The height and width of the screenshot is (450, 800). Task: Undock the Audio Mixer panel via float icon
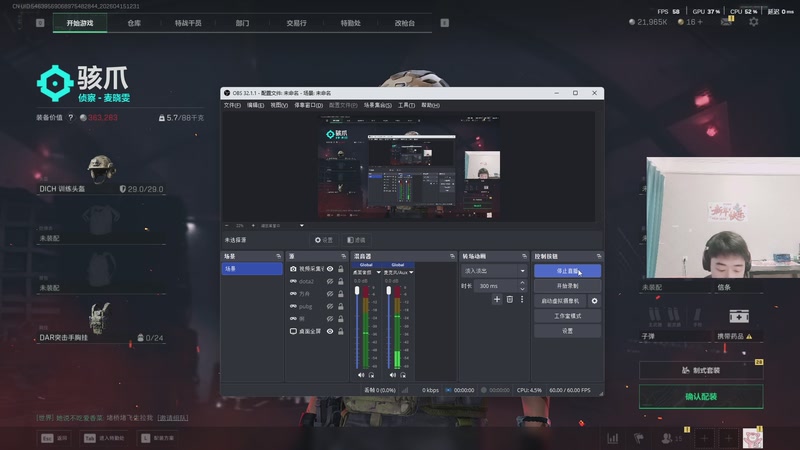pos(453,256)
